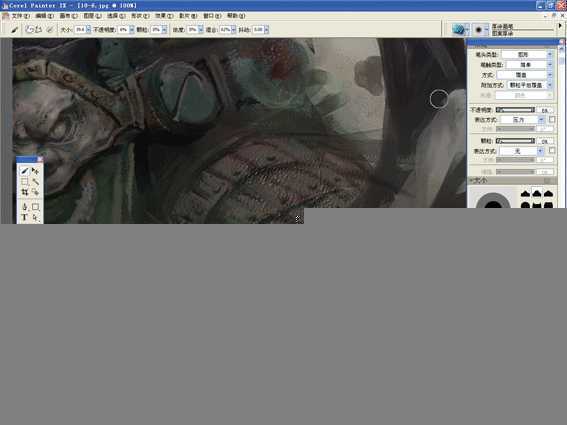567x425 pixels.
Task: Click the 大小 value field on property bar
Action: [x=80, y=30]
